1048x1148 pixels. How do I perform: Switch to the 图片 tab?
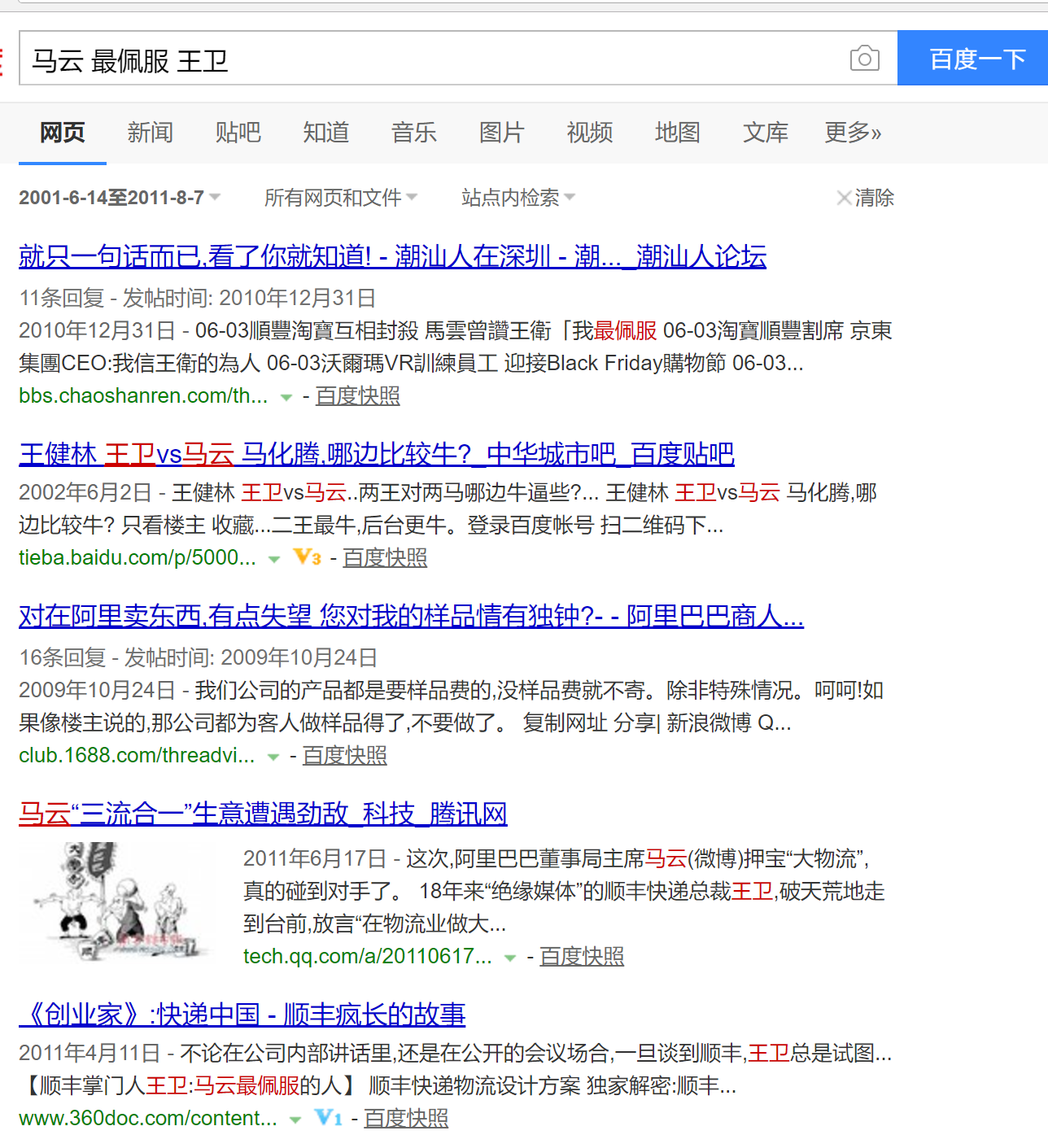click(x=501, y=132)
